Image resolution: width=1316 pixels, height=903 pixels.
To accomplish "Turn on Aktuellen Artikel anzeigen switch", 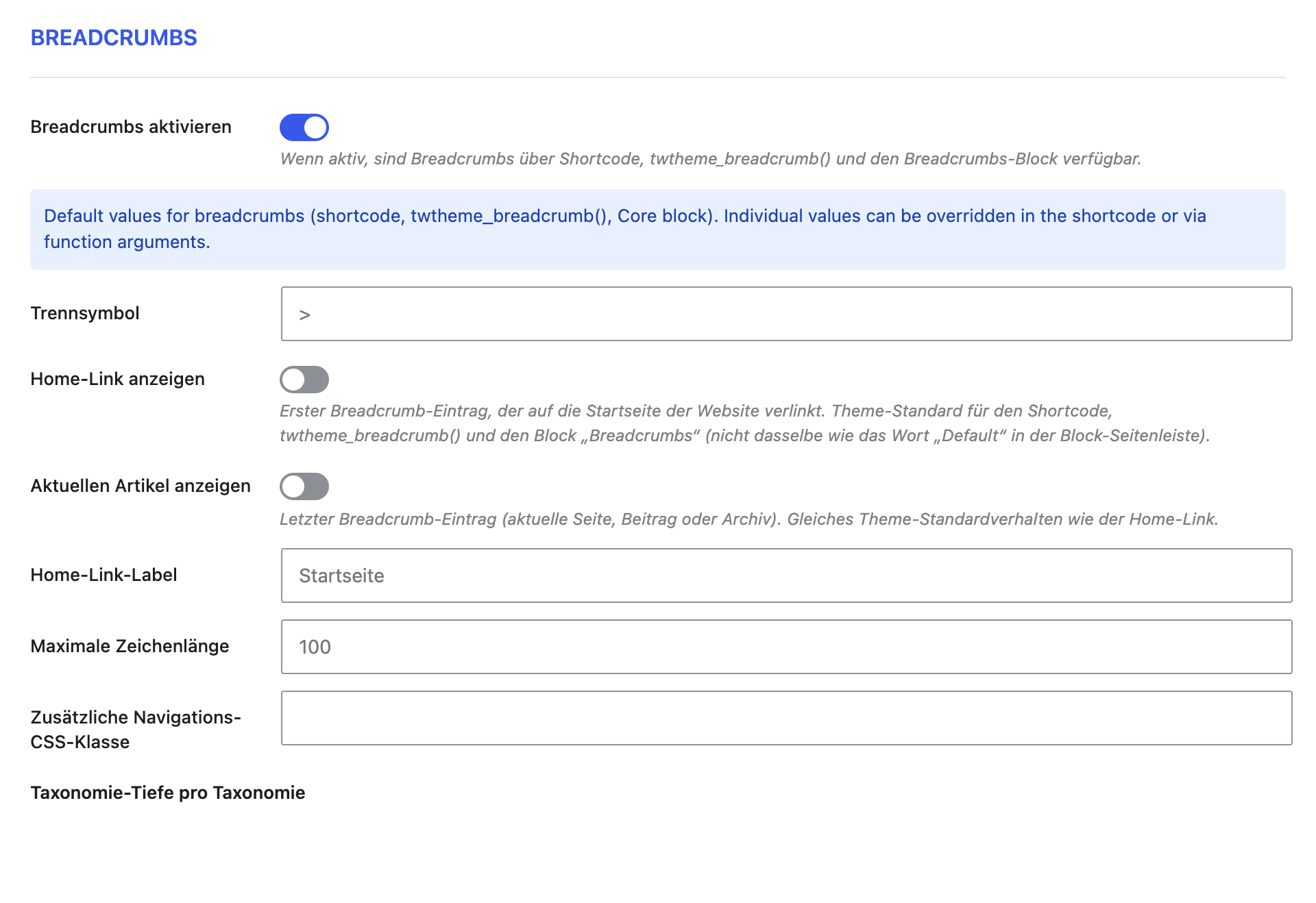I will pyautogui.click(x=304, y=486).
